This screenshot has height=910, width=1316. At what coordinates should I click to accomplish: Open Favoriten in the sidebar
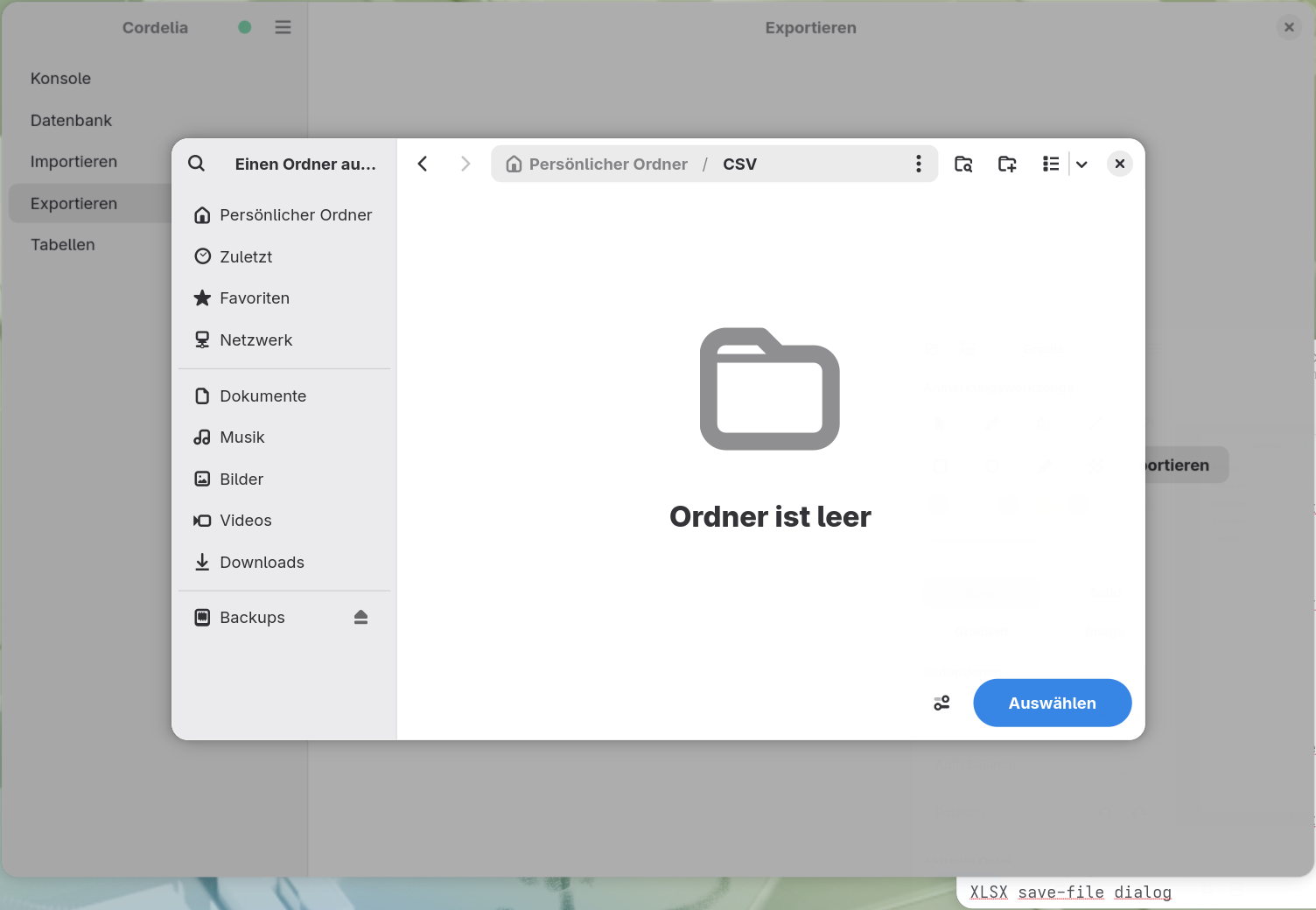(x=284, y=298)
